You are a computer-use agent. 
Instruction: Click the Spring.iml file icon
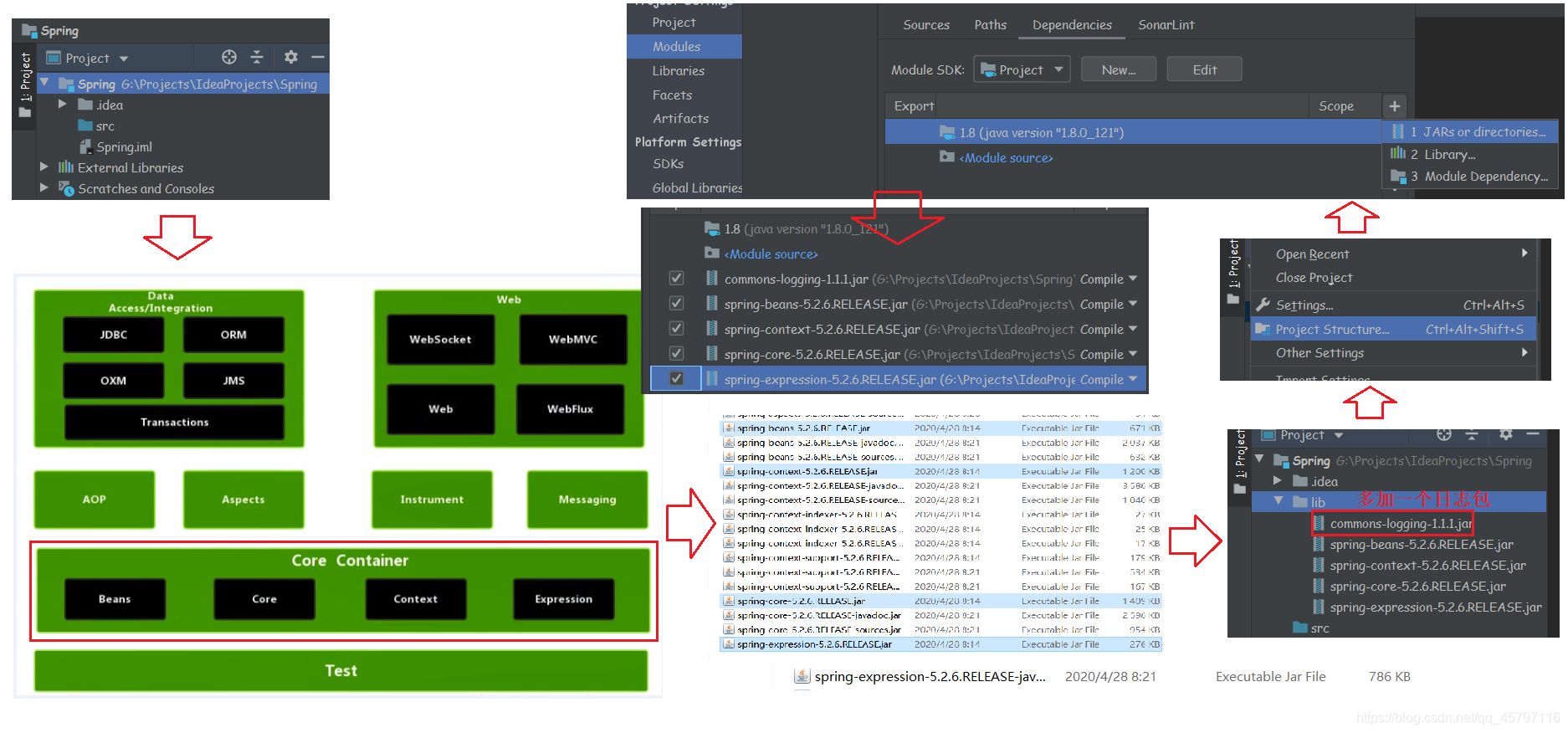85,146
